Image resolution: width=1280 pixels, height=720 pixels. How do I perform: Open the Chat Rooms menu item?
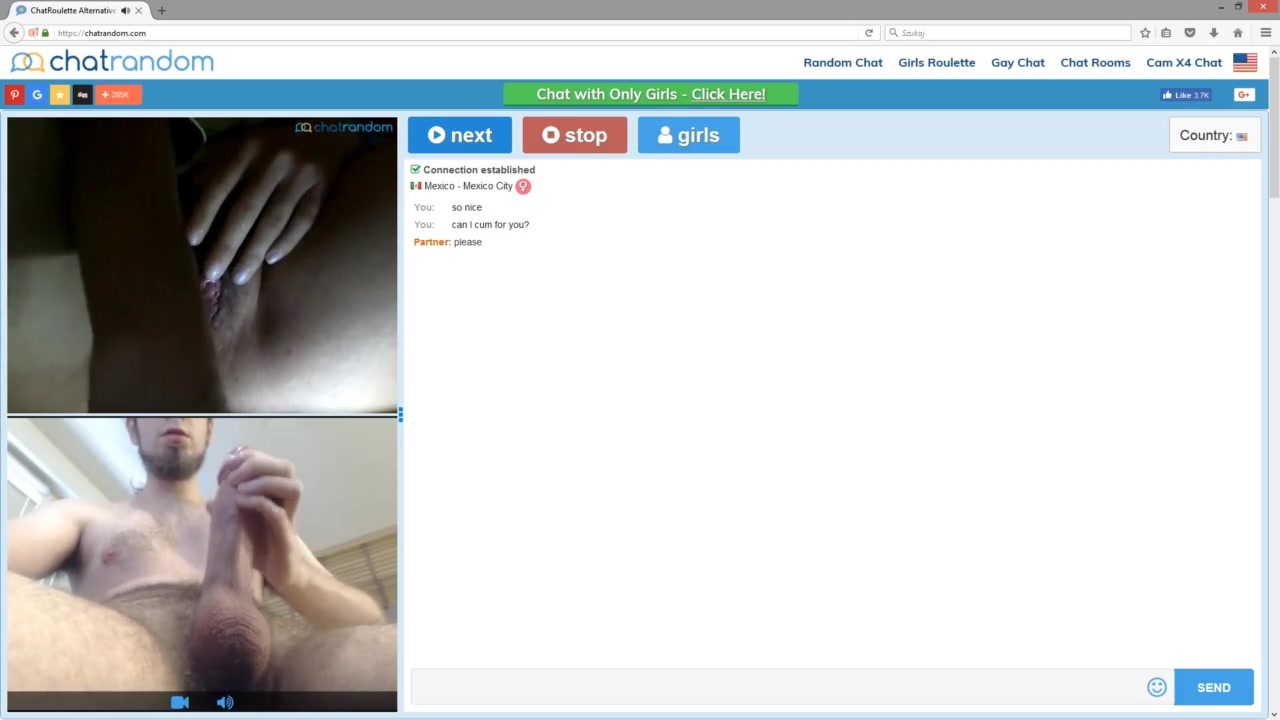click(1095, 62)
